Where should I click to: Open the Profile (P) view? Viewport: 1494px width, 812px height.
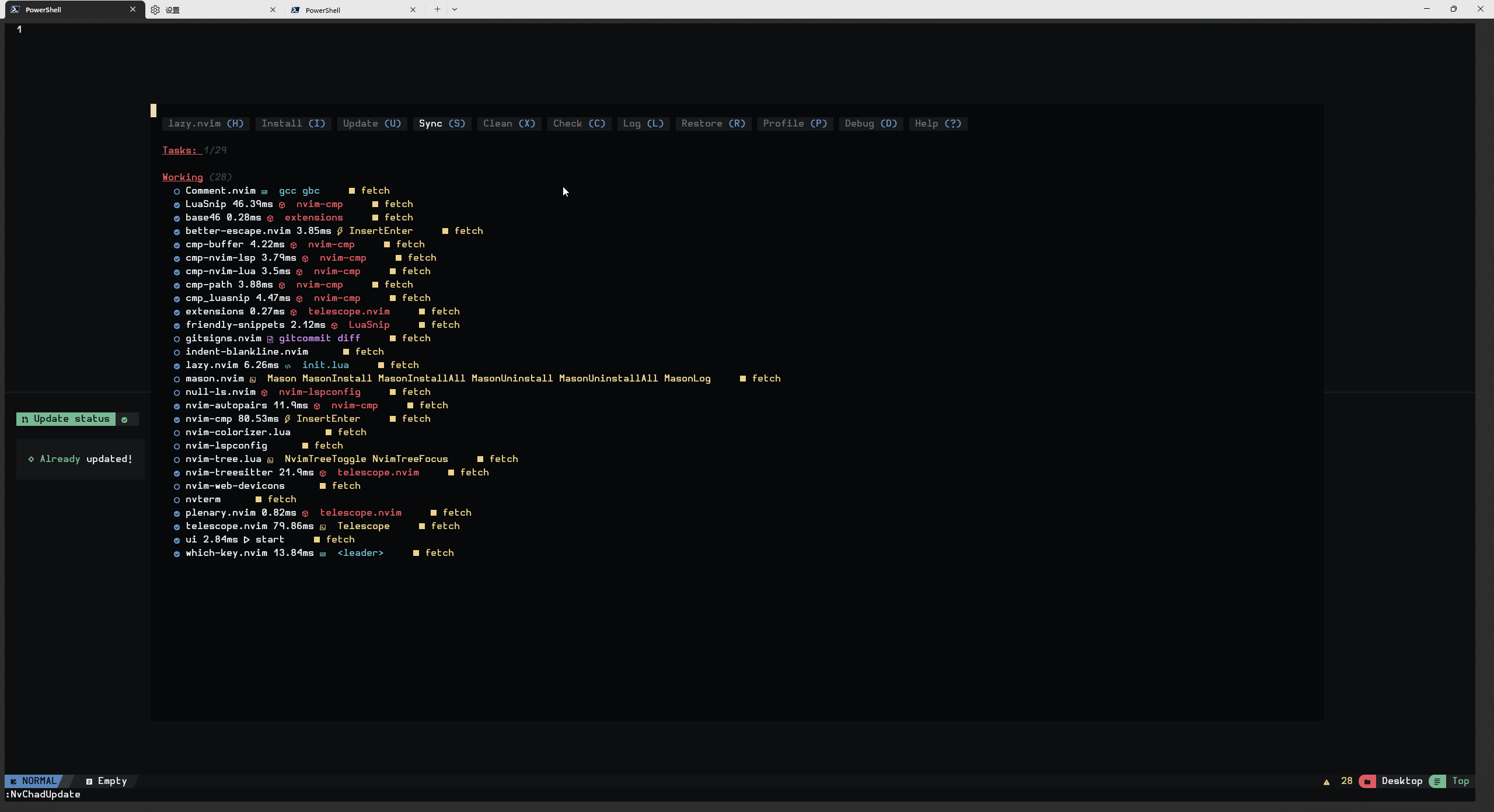(x=795, y=124)
